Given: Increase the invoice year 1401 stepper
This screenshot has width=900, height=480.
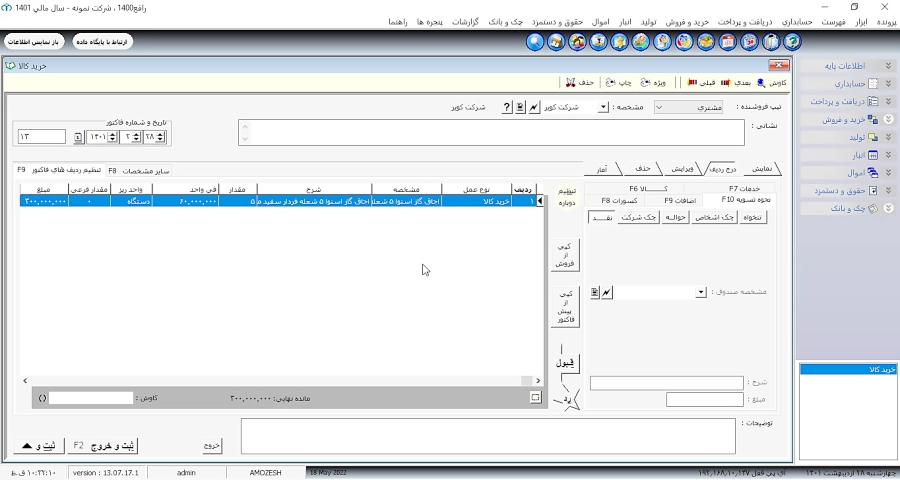Looking at the screenshot, I should click(112, 134).
